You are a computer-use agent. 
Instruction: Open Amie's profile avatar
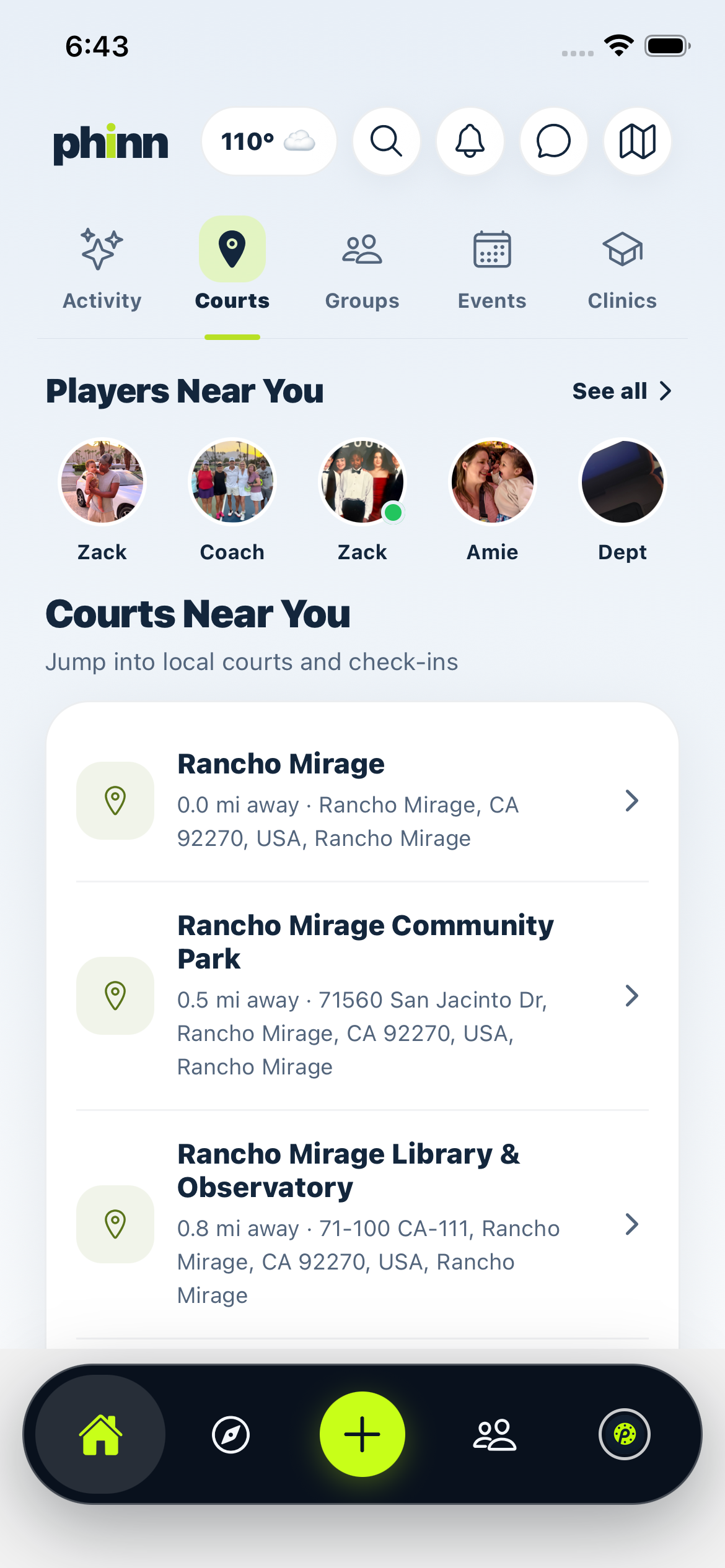pos(493,481)
